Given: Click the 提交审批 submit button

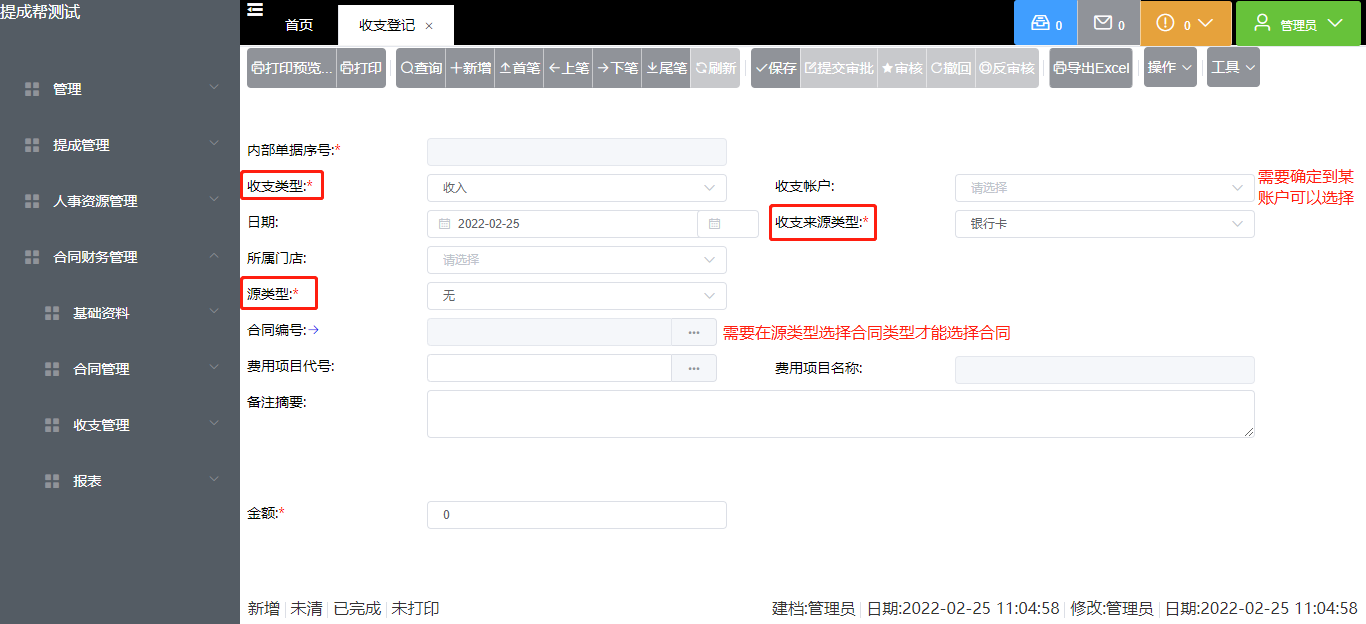Looking at the screenshot, I should point(839,68).
